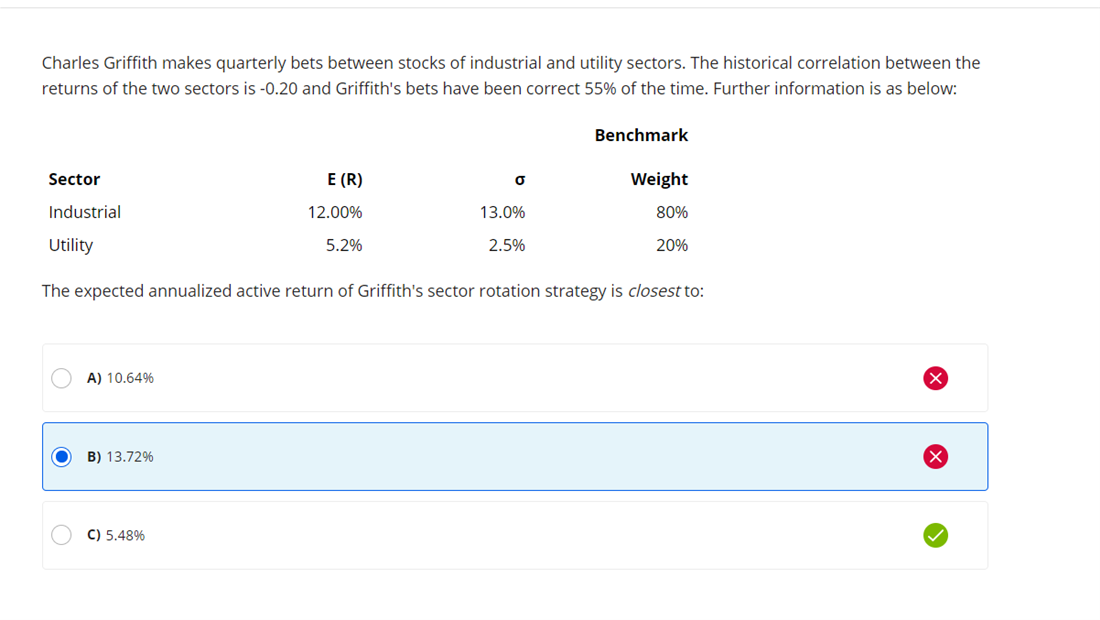Click the Benchmark heading above the table

click(641, 135)
